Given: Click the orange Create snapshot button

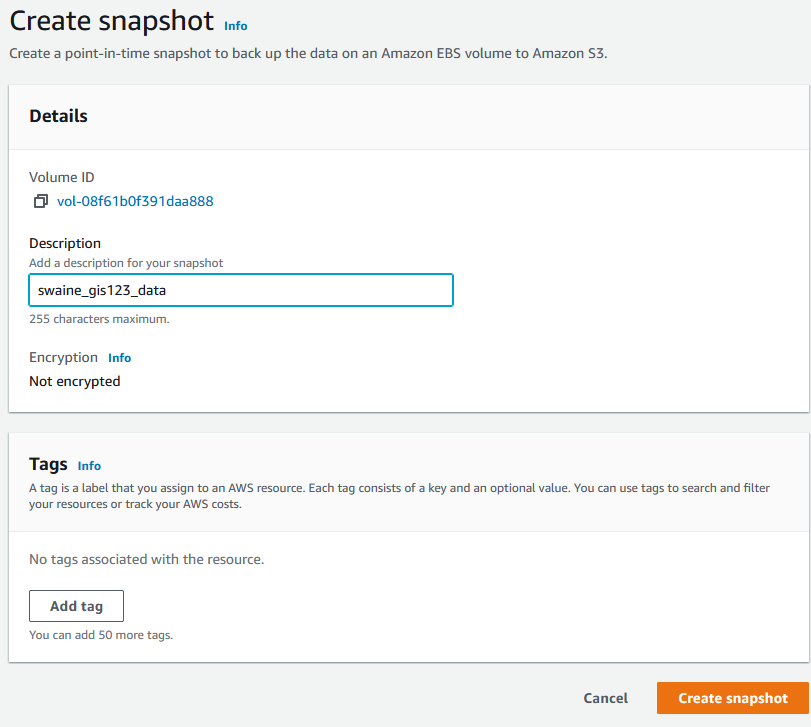Looking at the screenshot, I should [732, 698].
